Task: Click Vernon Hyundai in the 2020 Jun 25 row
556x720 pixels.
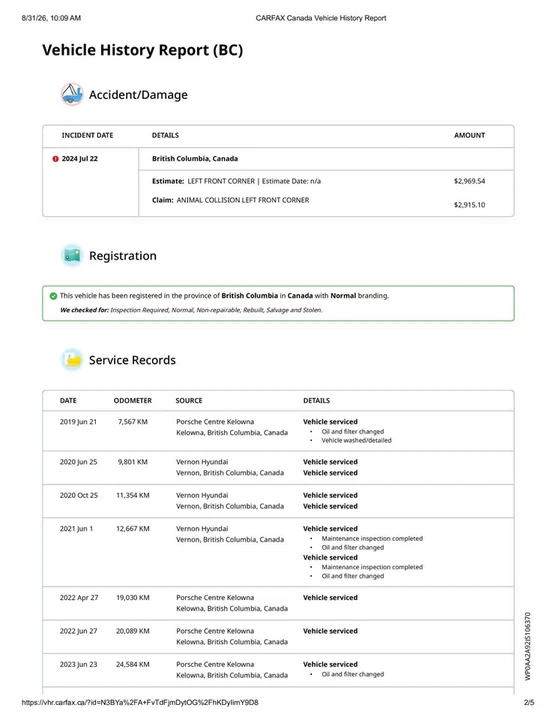Action: (x=202, y=462)
